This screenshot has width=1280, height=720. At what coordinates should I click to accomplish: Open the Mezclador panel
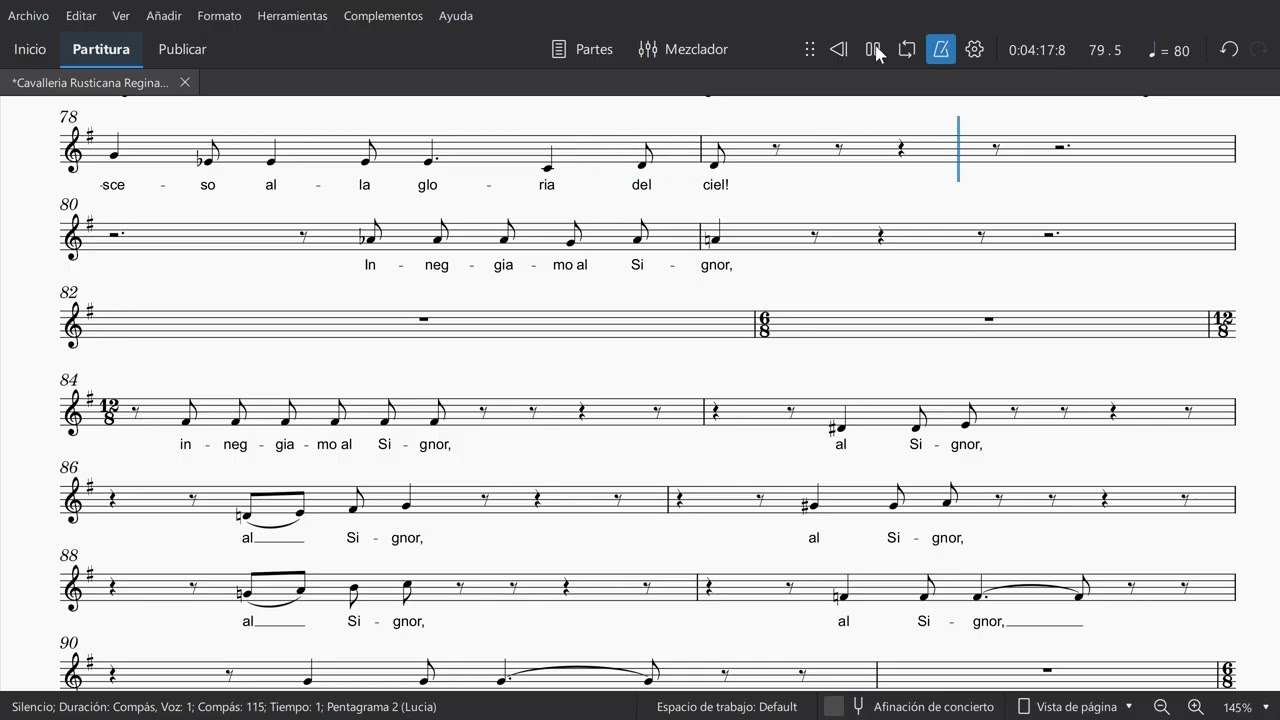pyautogui.click(x=683, y=49)
